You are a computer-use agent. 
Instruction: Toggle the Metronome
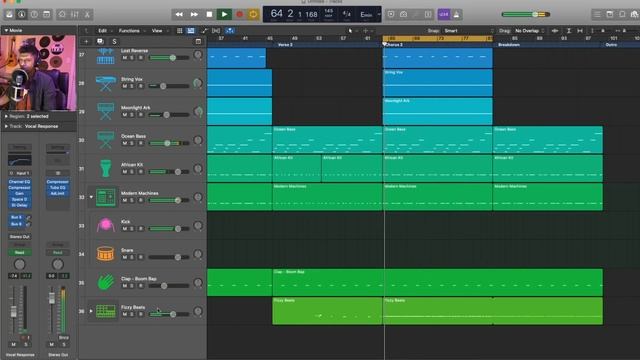coord(456,14)
